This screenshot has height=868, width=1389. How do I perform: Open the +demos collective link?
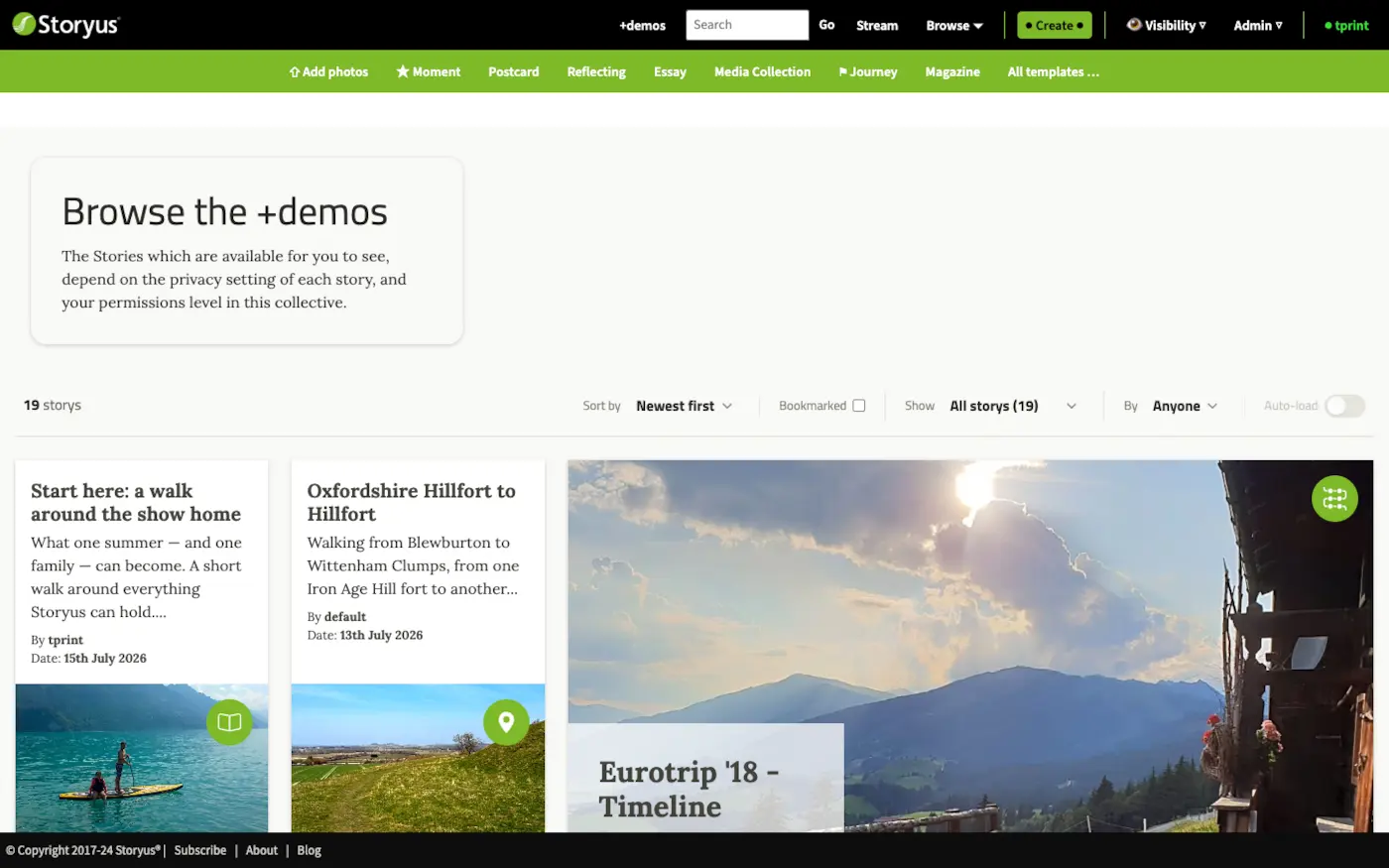(x=642, y=26)
